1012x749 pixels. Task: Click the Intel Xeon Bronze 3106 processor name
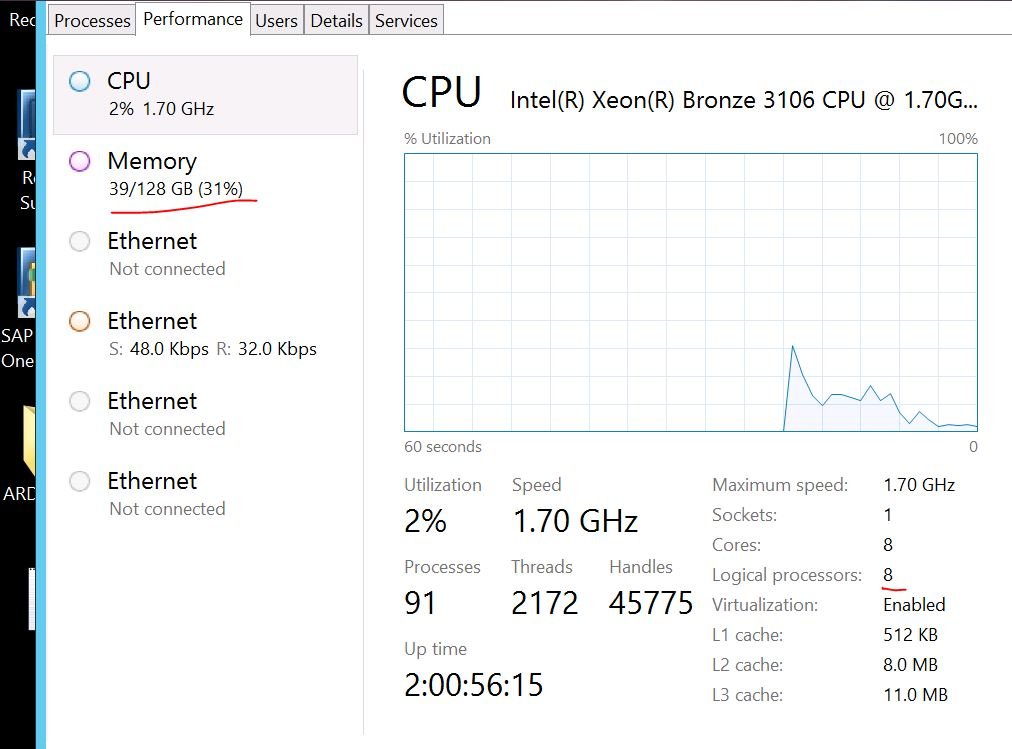(744, 100)
